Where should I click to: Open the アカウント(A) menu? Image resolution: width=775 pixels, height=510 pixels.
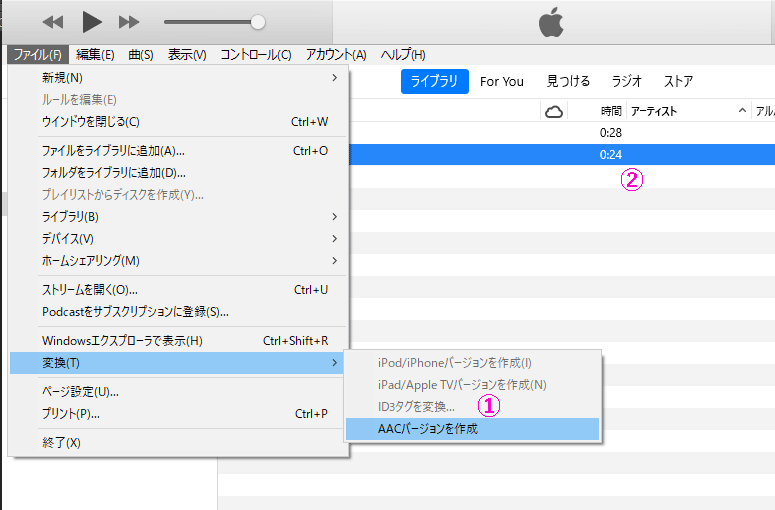pyautogui.click(x=336, y=54)
